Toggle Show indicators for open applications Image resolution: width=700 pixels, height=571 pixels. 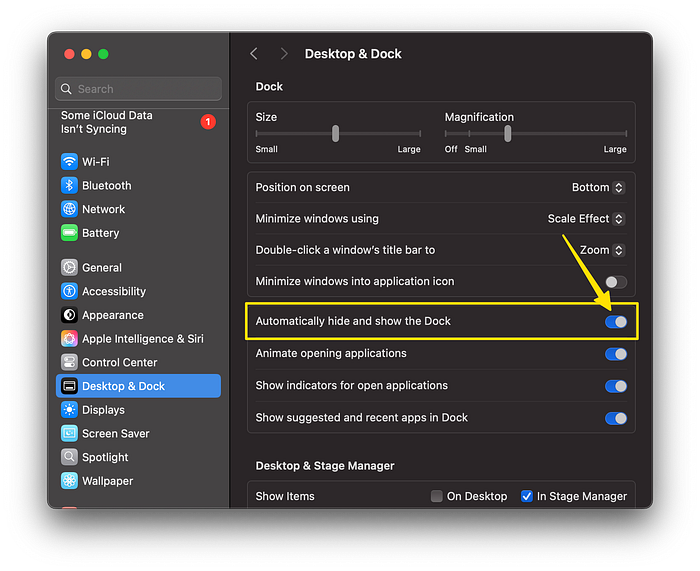pos(616,386)
